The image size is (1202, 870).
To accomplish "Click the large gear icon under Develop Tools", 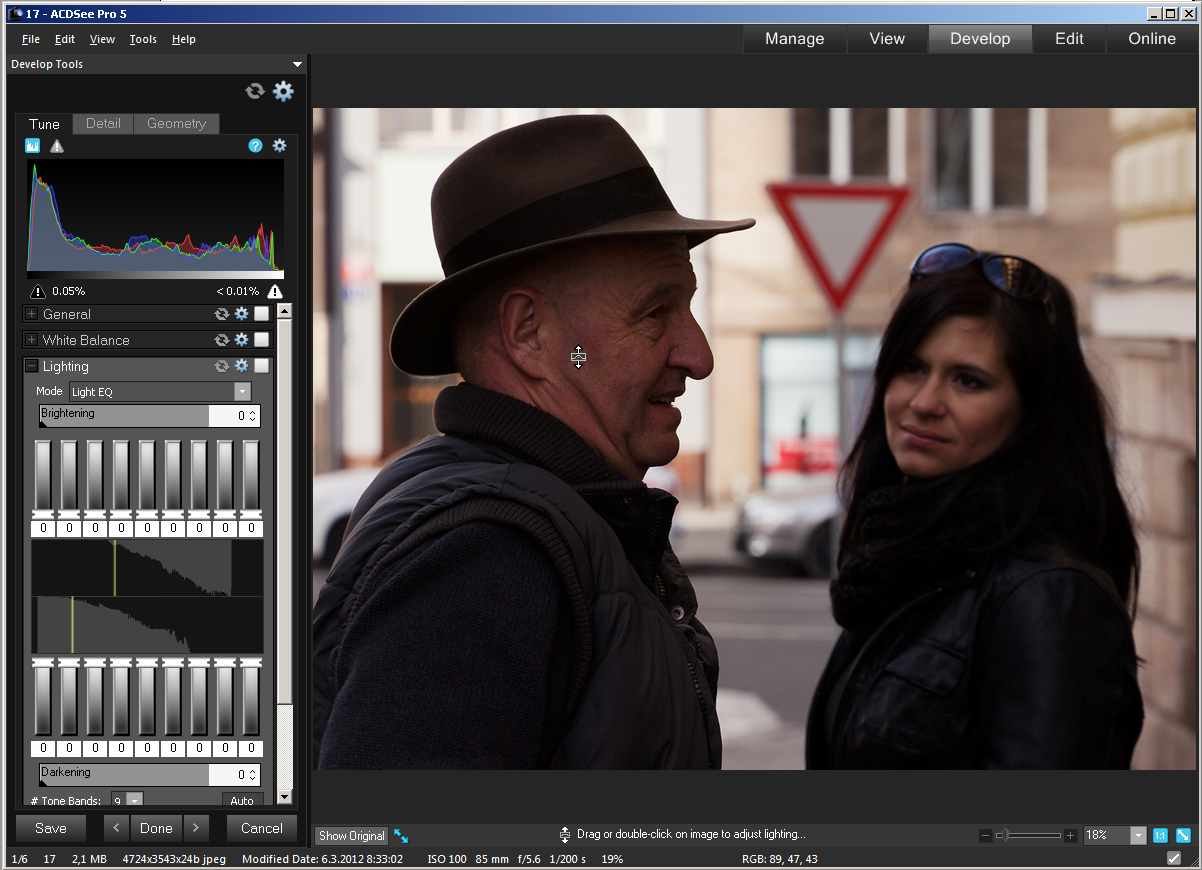I will coord(283,91).
